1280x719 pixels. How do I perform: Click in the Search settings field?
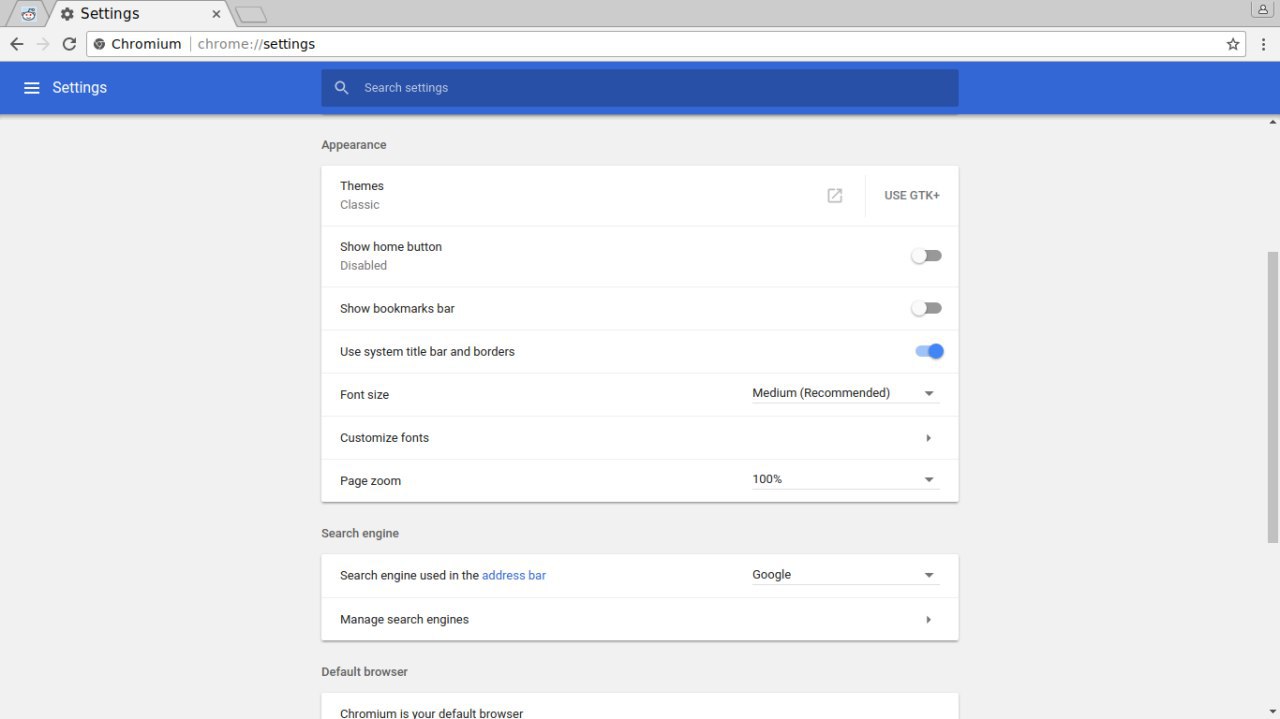pyautogui.click(x=640, y=88)
